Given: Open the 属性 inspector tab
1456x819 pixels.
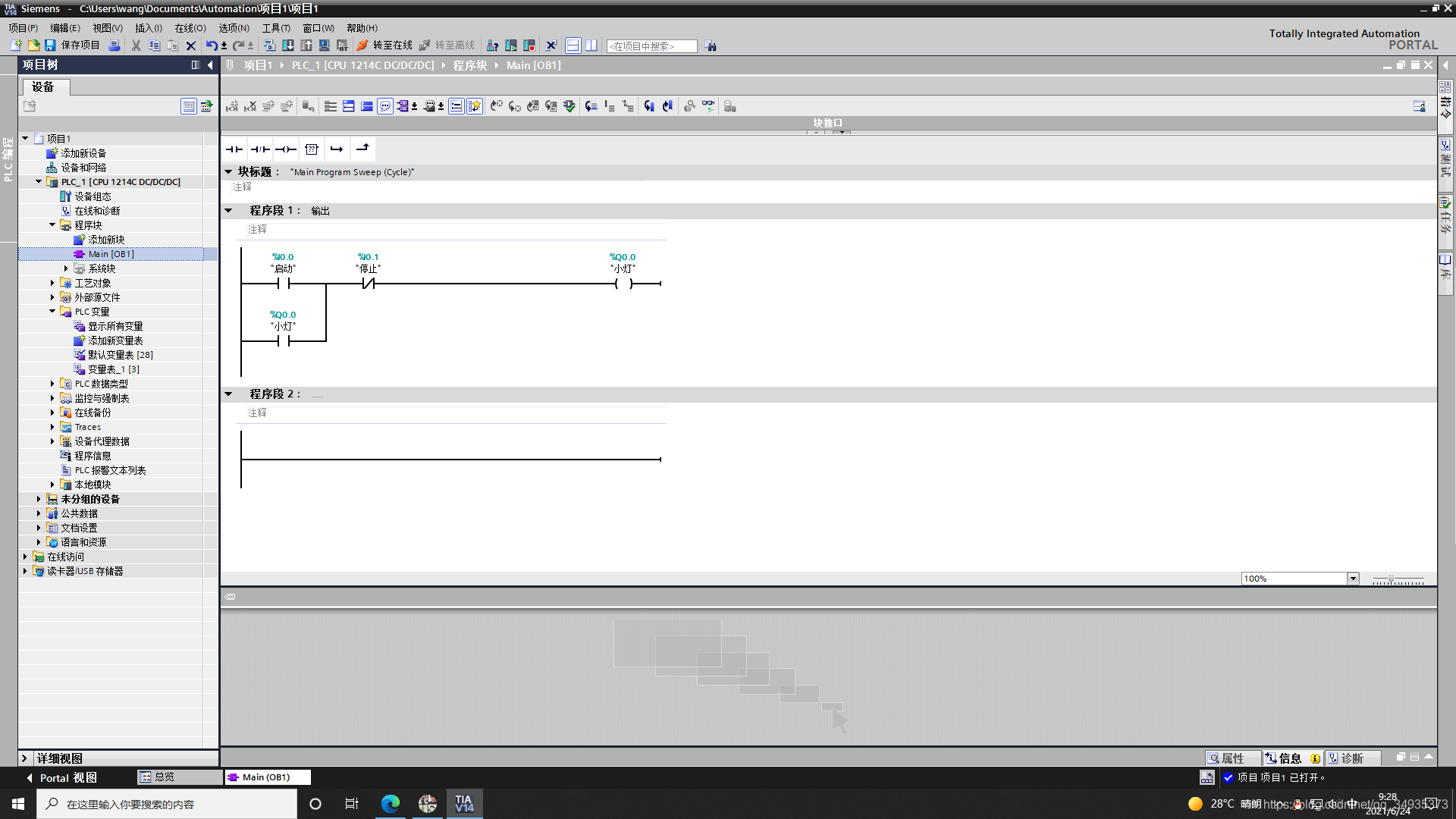Looking at the screenshot, I should tap(1232, 758).
